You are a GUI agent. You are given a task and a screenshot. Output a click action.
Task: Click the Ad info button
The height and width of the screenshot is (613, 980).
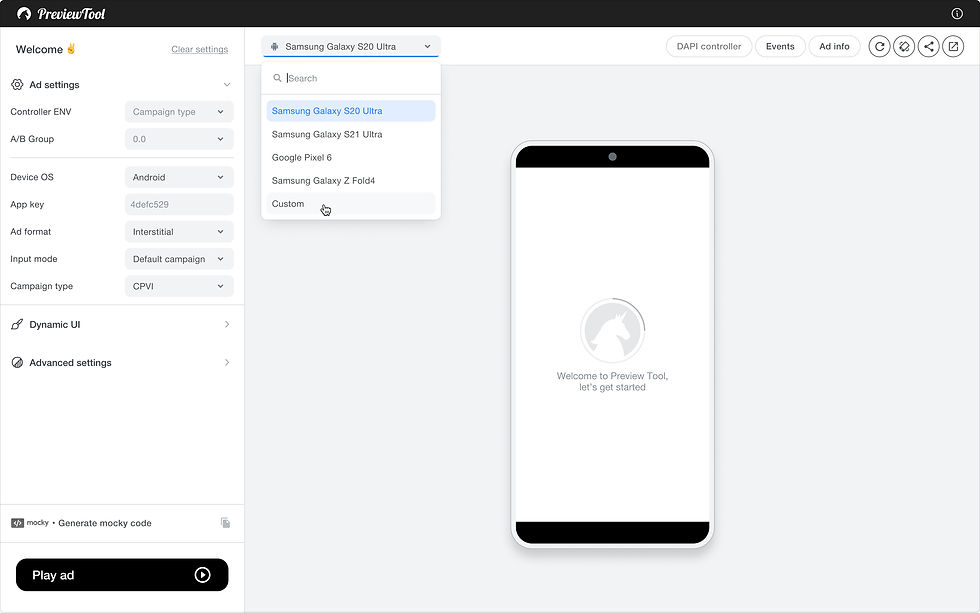834,46
